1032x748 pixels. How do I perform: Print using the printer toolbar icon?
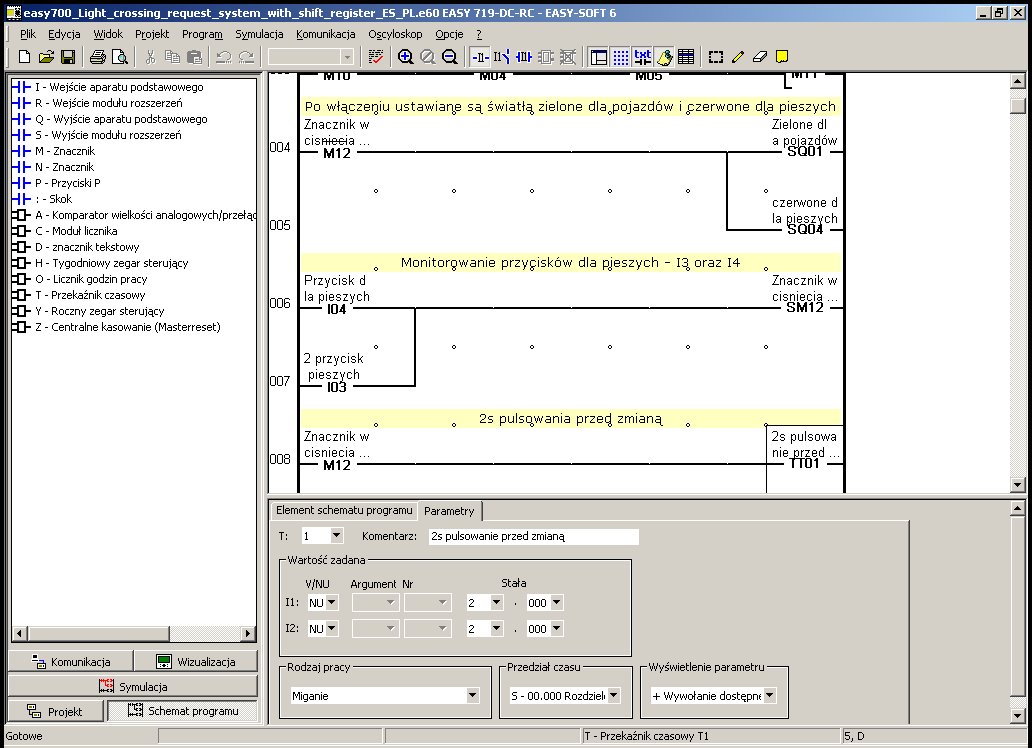tap(97, 57)
